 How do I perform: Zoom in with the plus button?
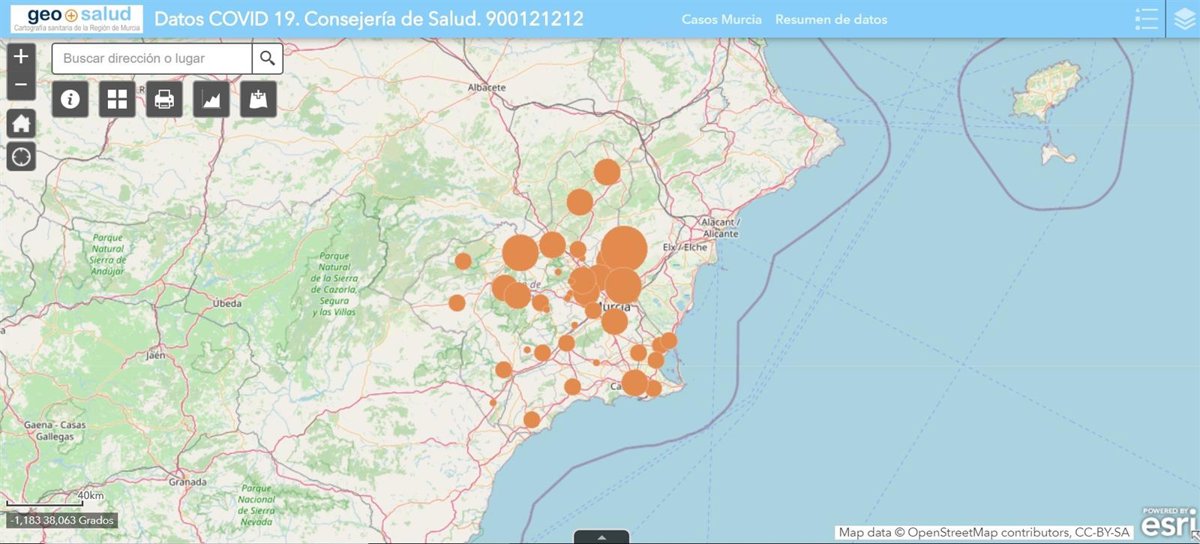tap(21, 57)
